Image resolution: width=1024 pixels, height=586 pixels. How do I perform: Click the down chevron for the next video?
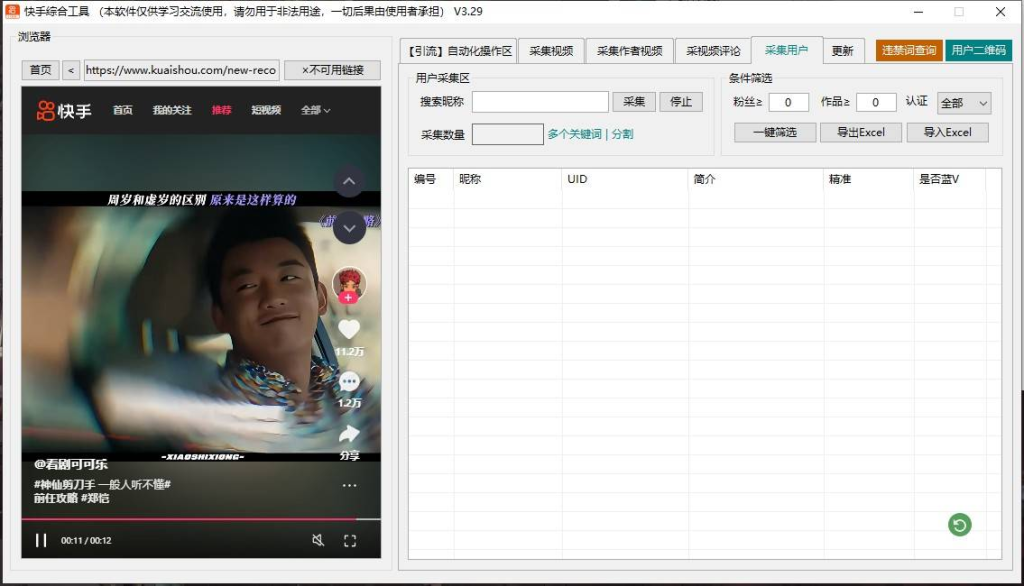point(349,228)
